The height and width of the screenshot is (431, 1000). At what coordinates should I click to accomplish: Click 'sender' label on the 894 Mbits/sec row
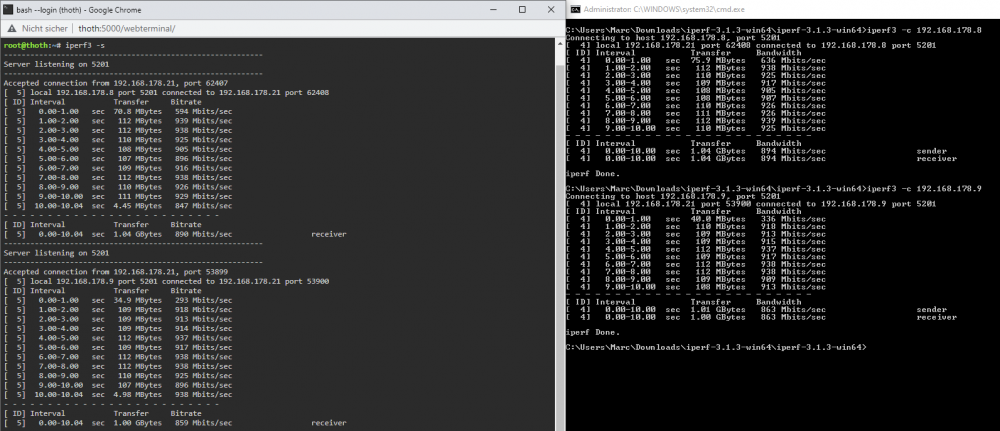point(932,151)
